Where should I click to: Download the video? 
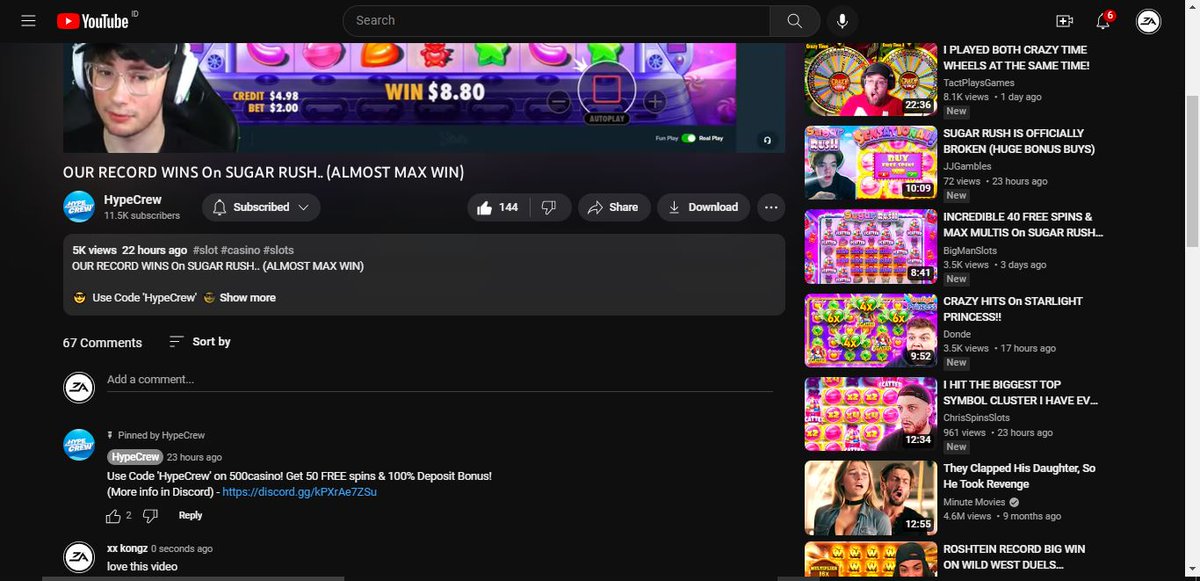point(703,207)
